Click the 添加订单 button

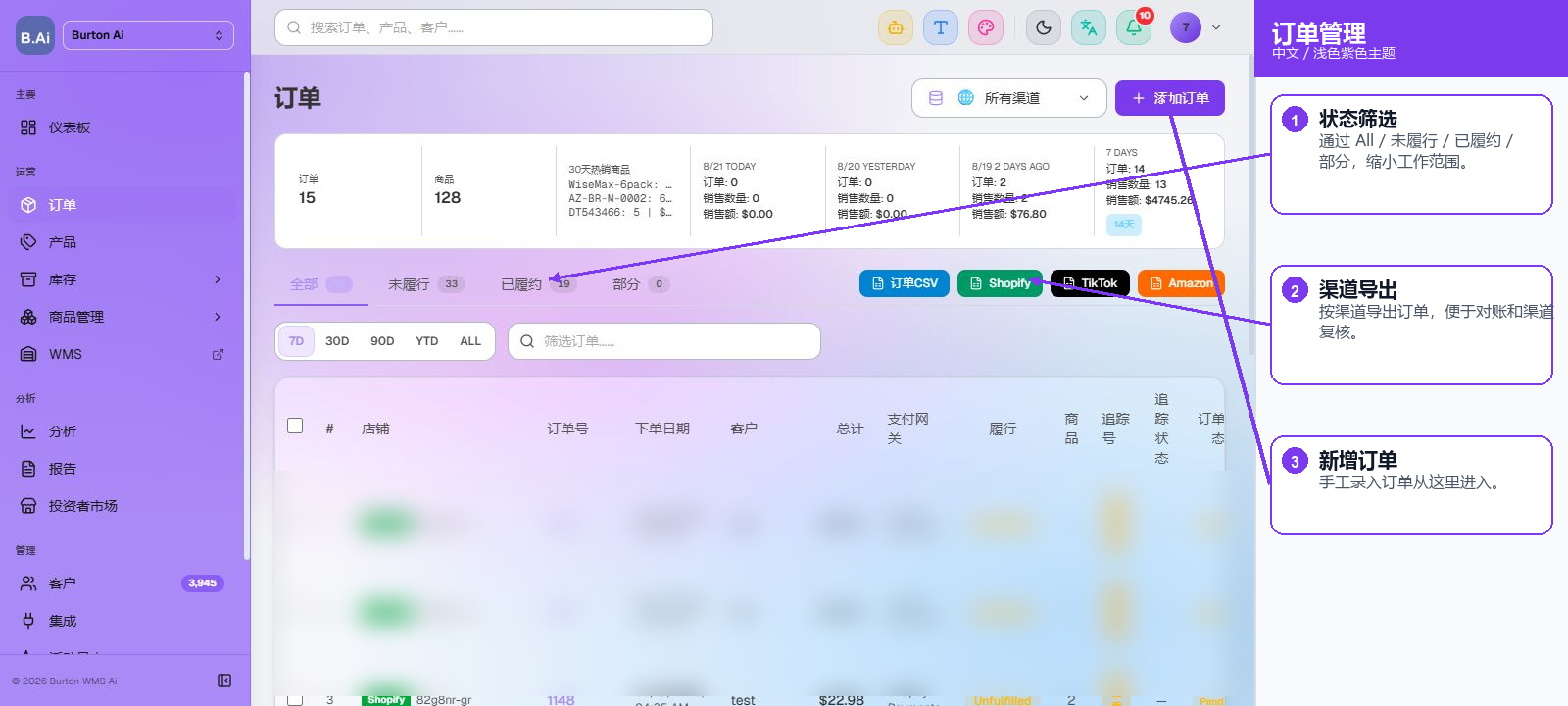(x=1170, y=98)
